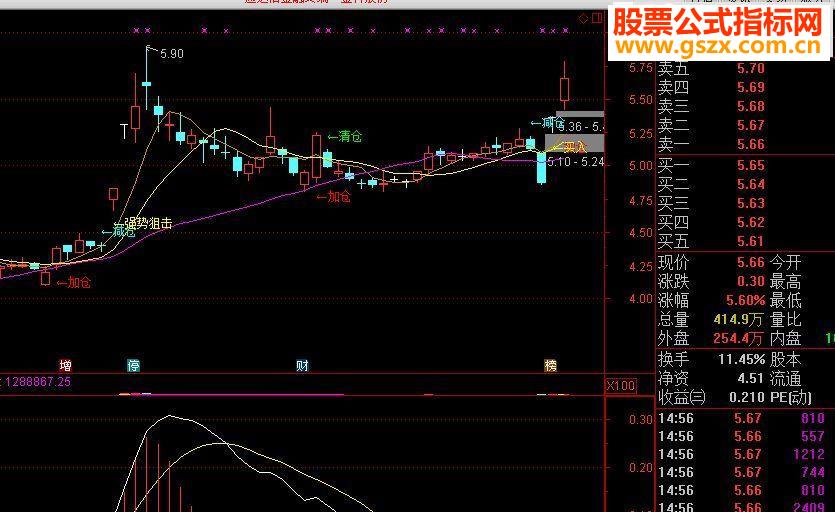Screen dimensions: 835x512
Task: Select the 买一 bid row at 5.65
Action: pyautogui.click(x=711, y=165)
